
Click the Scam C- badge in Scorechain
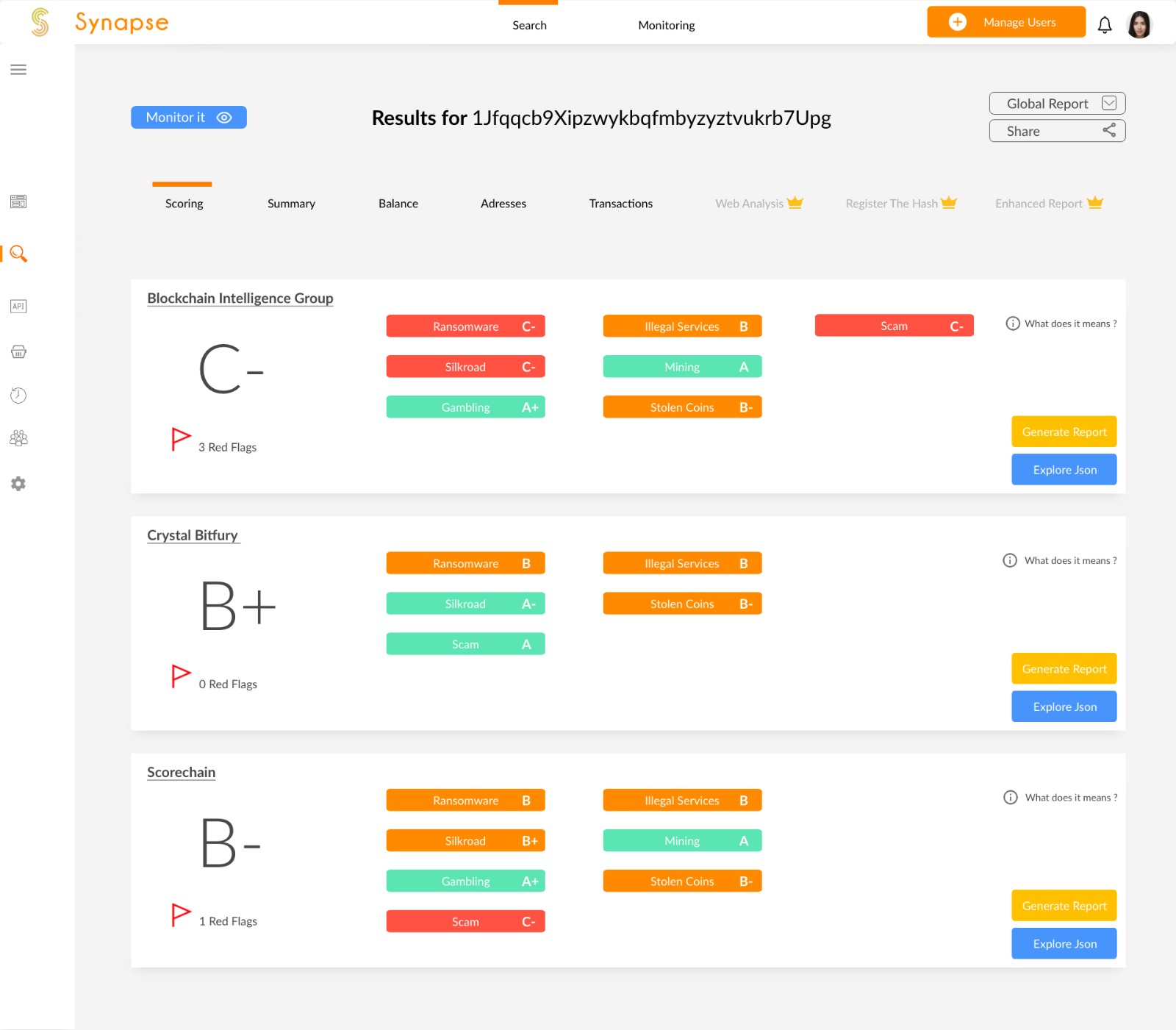pos(466,922)
